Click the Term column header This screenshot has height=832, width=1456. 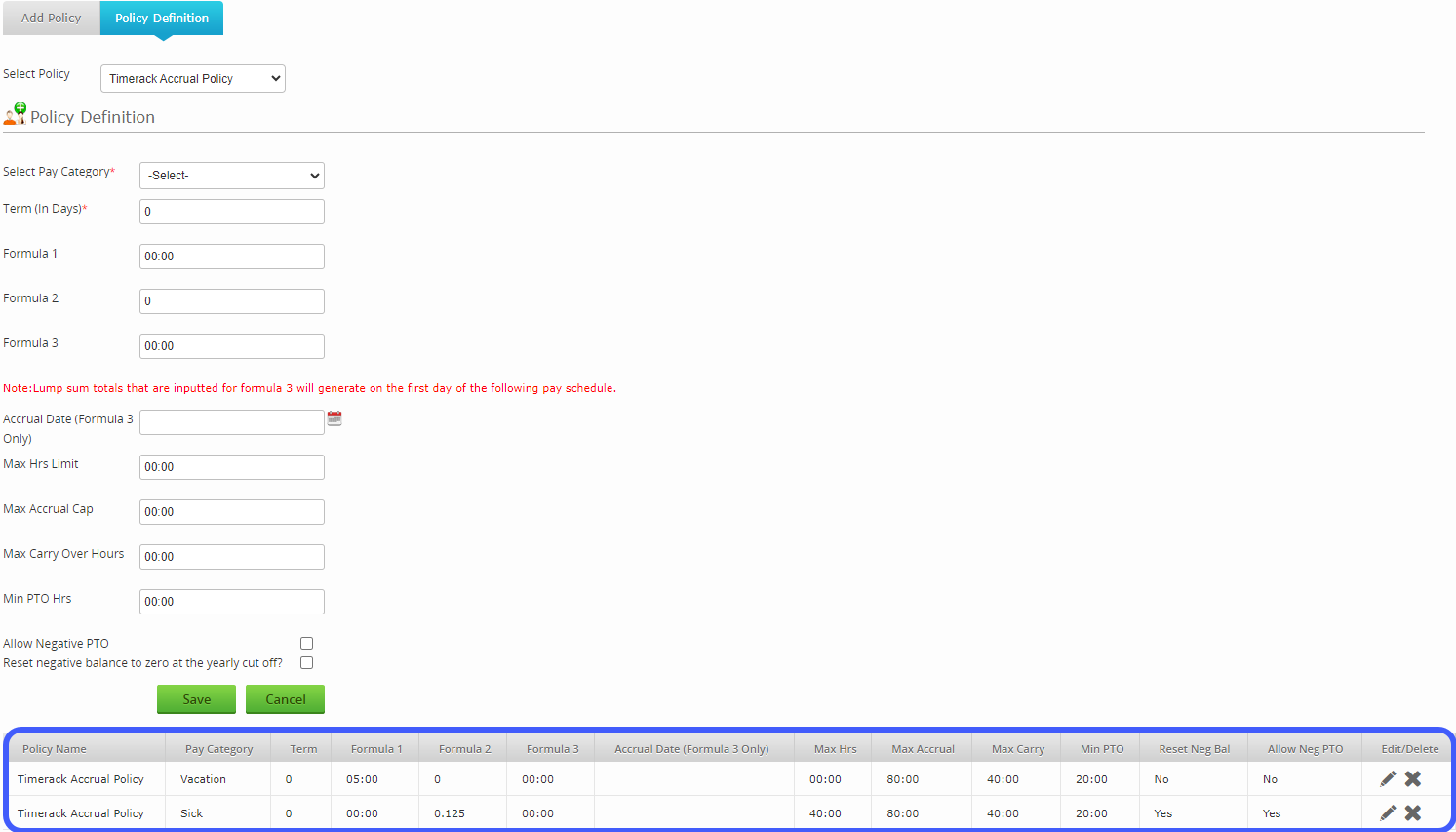tap(303, 749)
